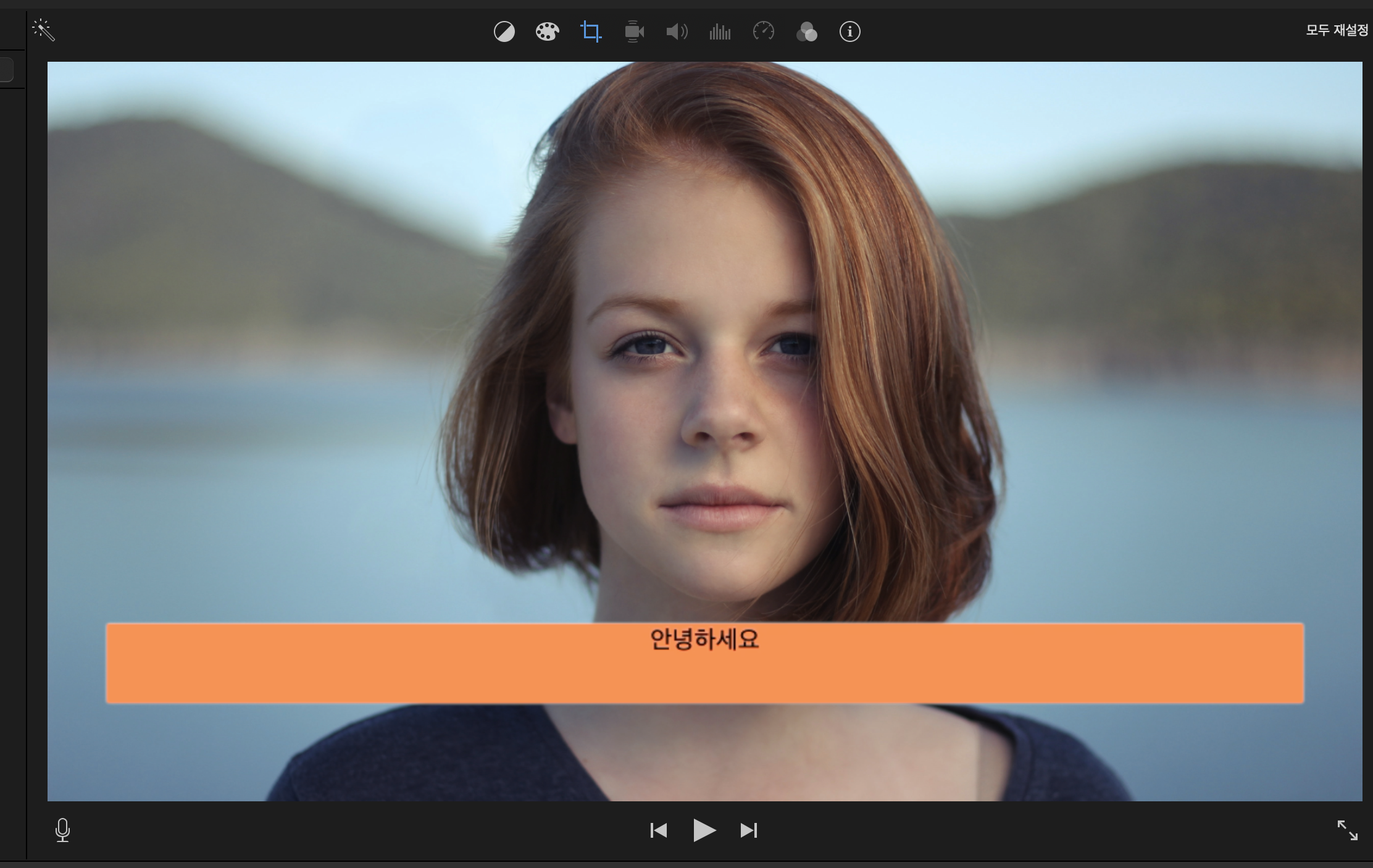
Task: Click the 안녕하세요 title text
Action: tap(704, 640)
